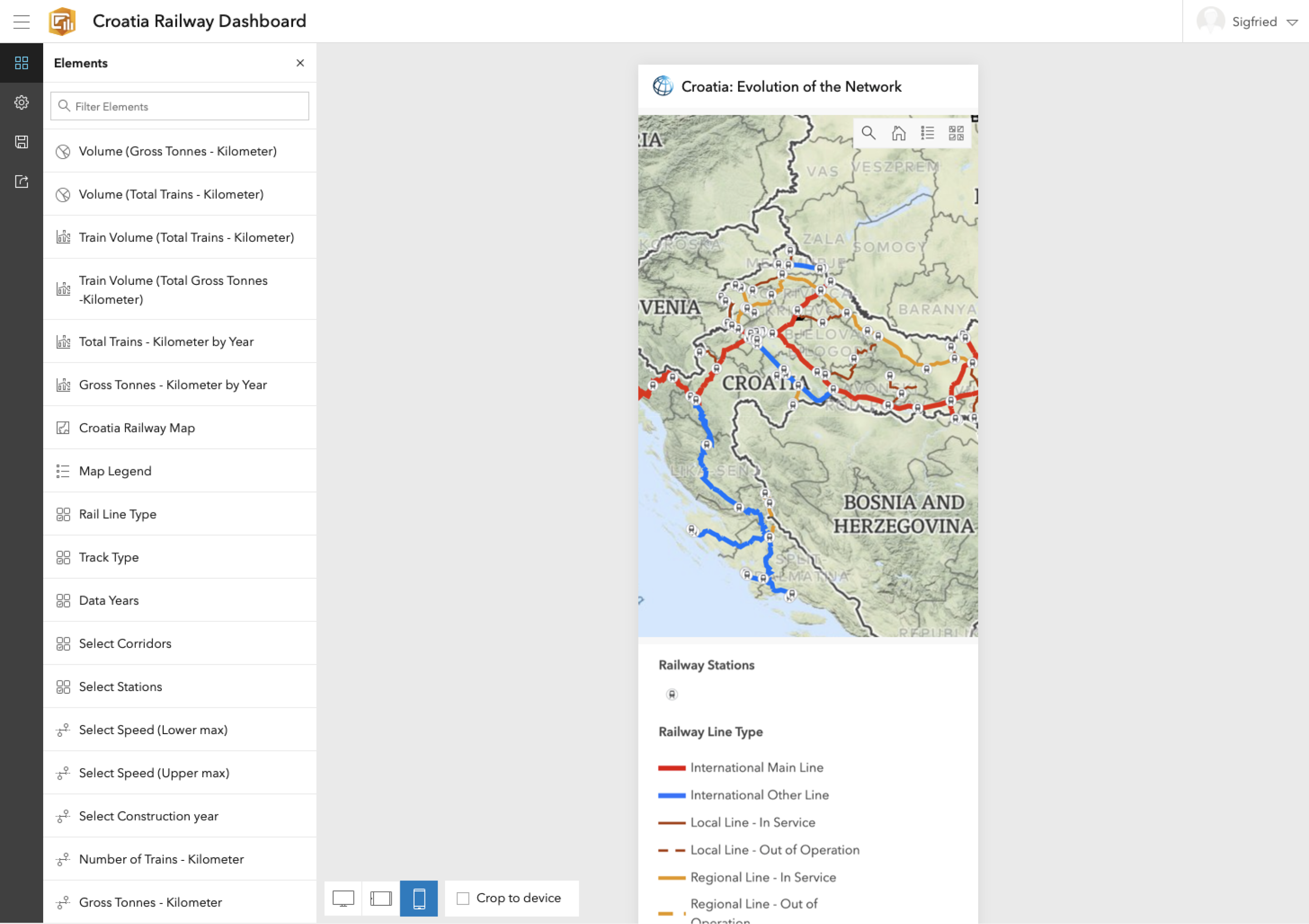Click the map search magnifier icon

[x=868, y=133]
